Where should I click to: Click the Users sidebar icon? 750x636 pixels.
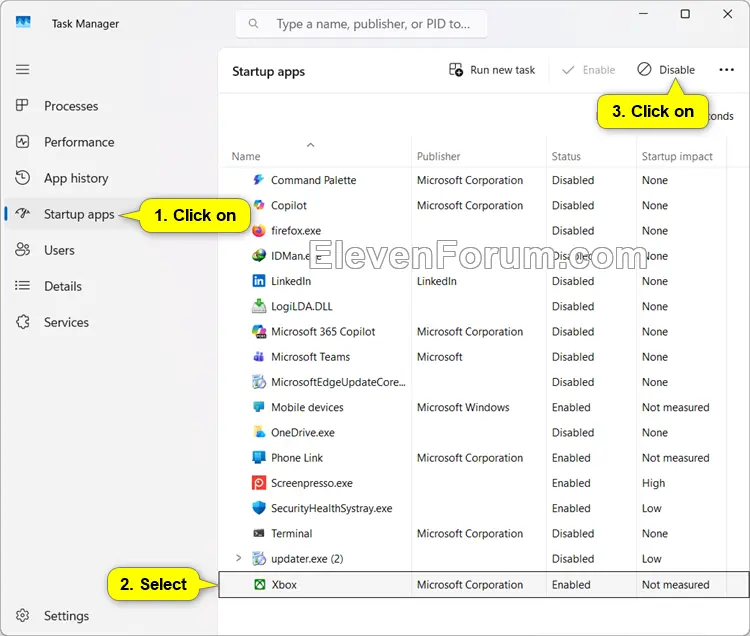coord(22,250)
